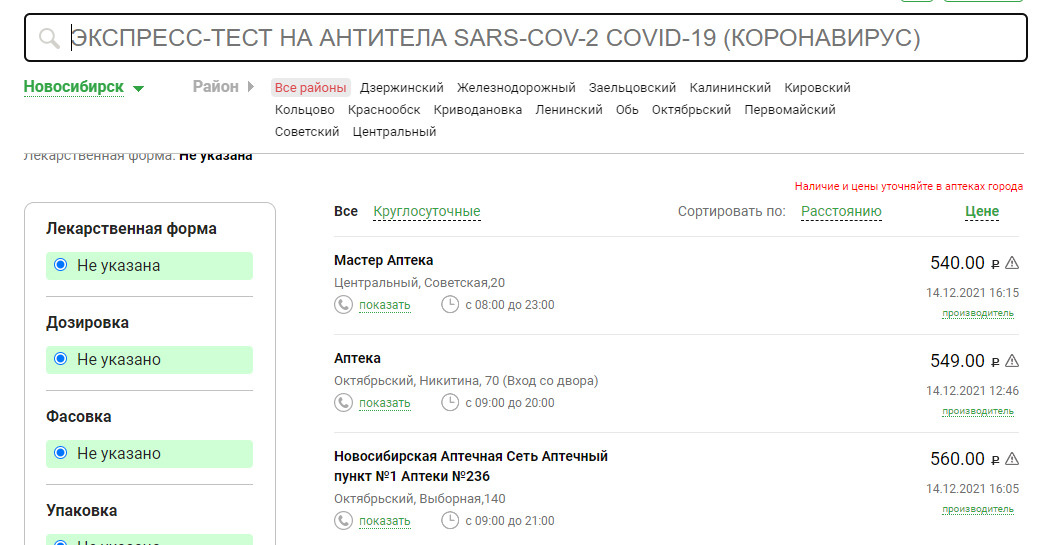Filter by Краснообск district
The image size is (1043, 545).
pyautogui.click(x=384, y=110)
